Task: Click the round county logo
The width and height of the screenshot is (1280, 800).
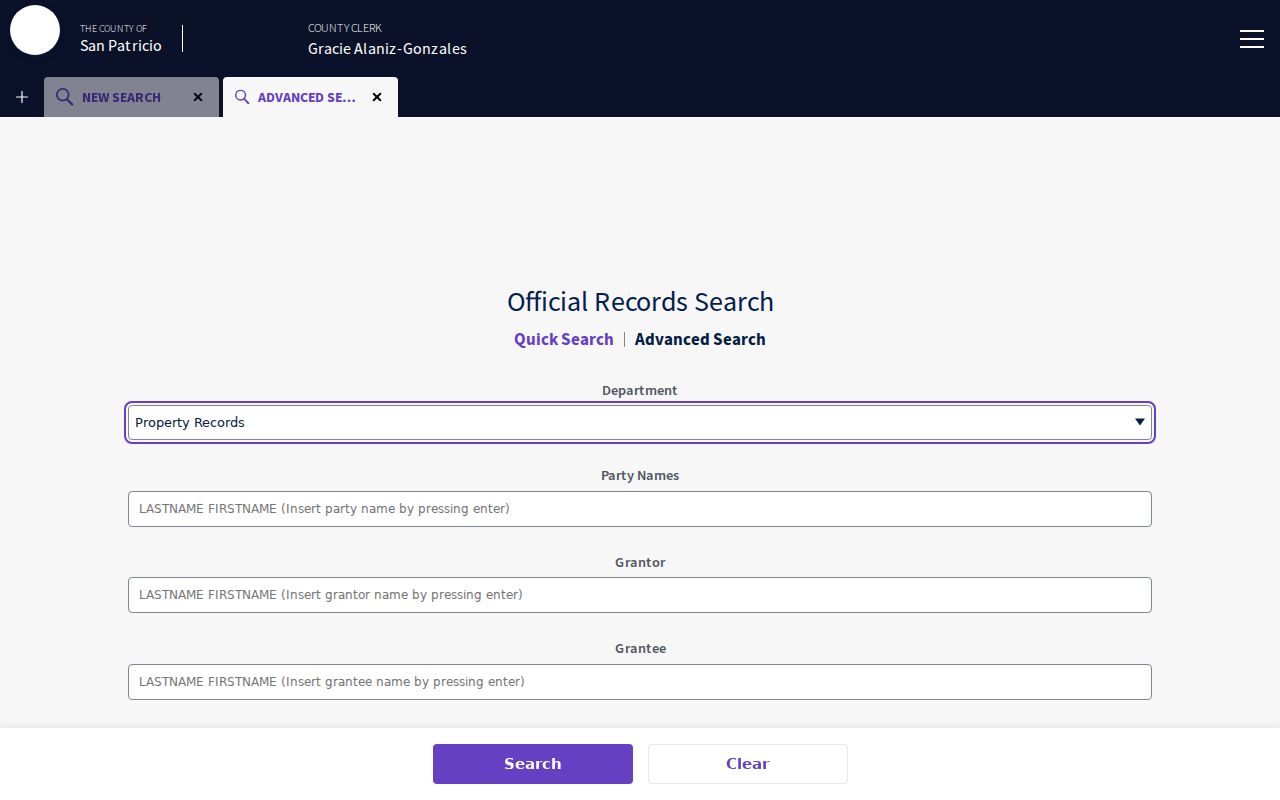Action: (x=35, y=30)
